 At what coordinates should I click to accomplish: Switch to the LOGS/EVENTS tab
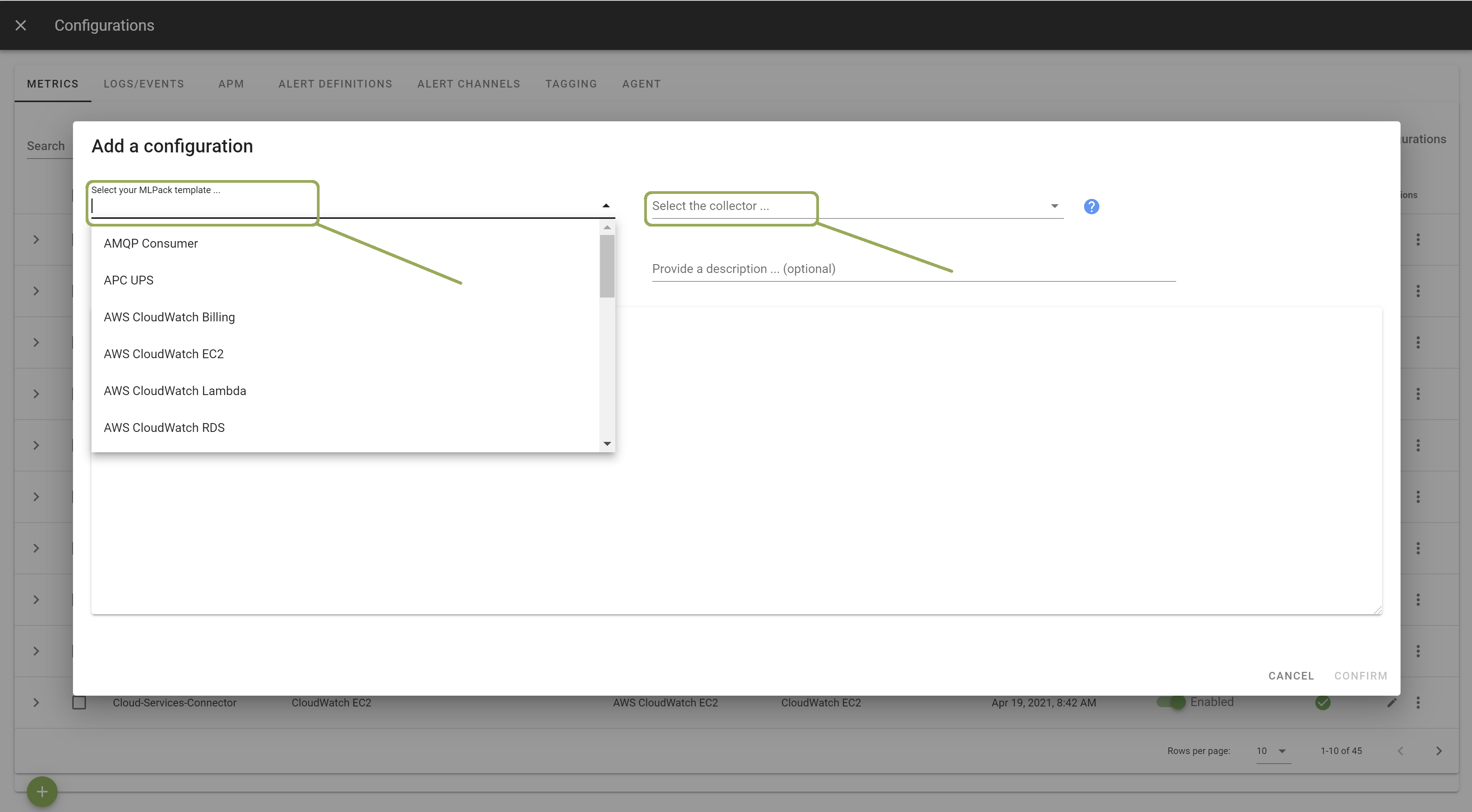click(x=144, y=83)
